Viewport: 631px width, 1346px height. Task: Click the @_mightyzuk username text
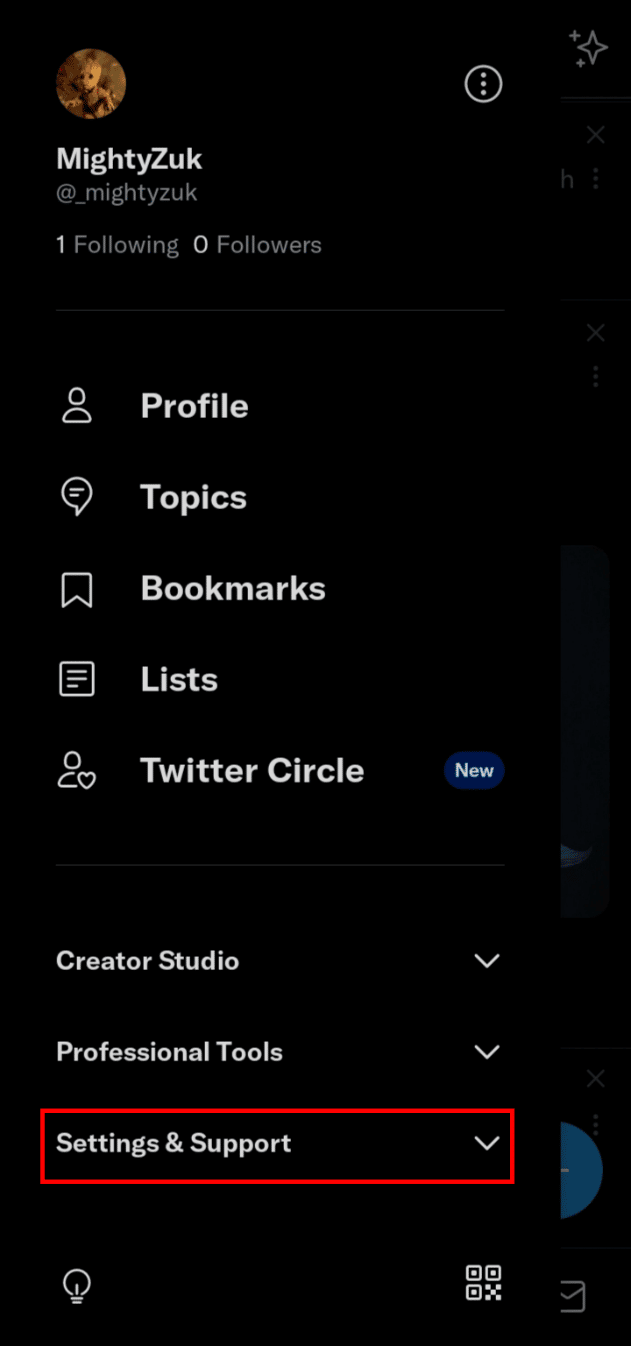coord(127,193)
